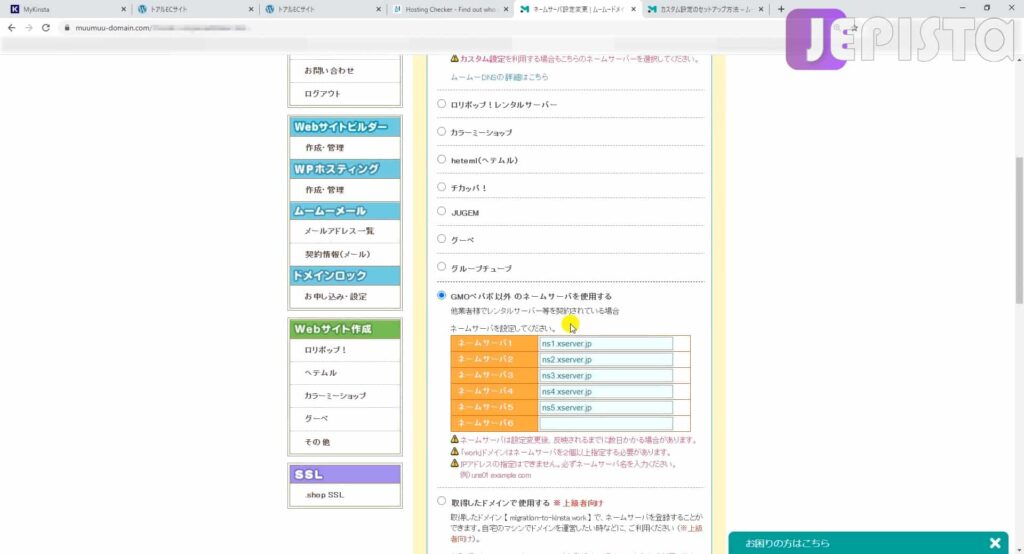Click the ネームサーバ3 field with ns3.xserver.jp

[x=605, y=376]
